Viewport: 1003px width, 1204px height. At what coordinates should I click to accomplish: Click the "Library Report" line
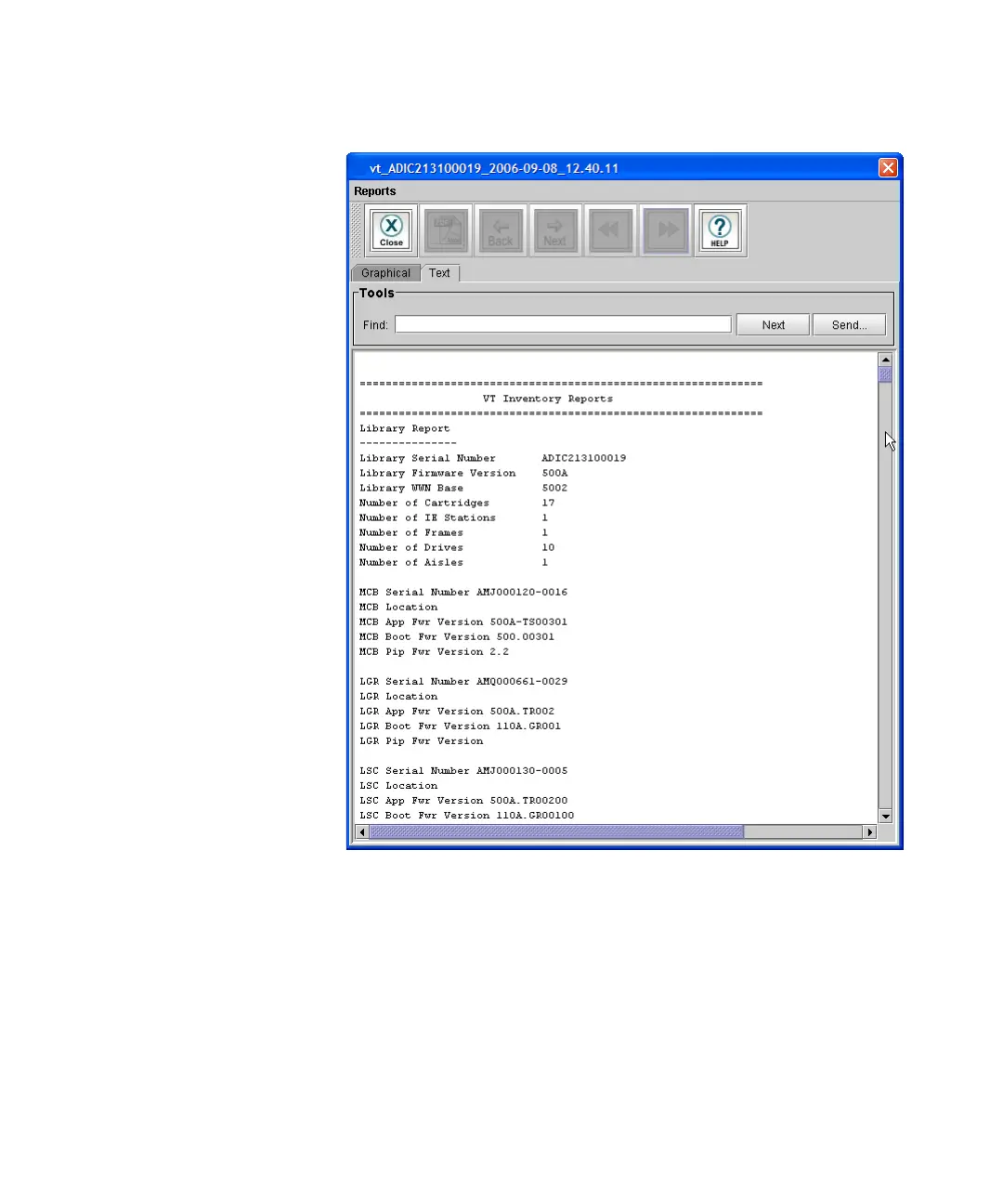405,428
